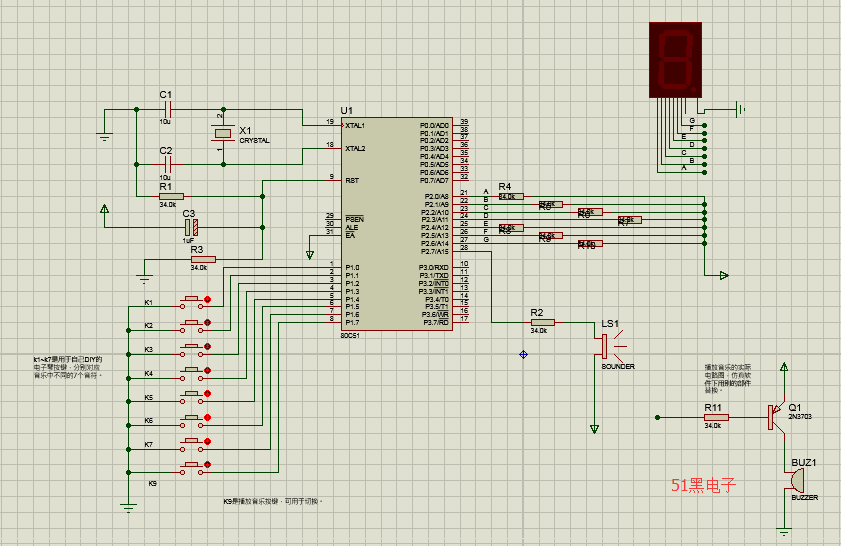This screenshot has width=841, height=546.
Task: Toggle the red latch dot on K1
Action: click(x=208, y=299)
